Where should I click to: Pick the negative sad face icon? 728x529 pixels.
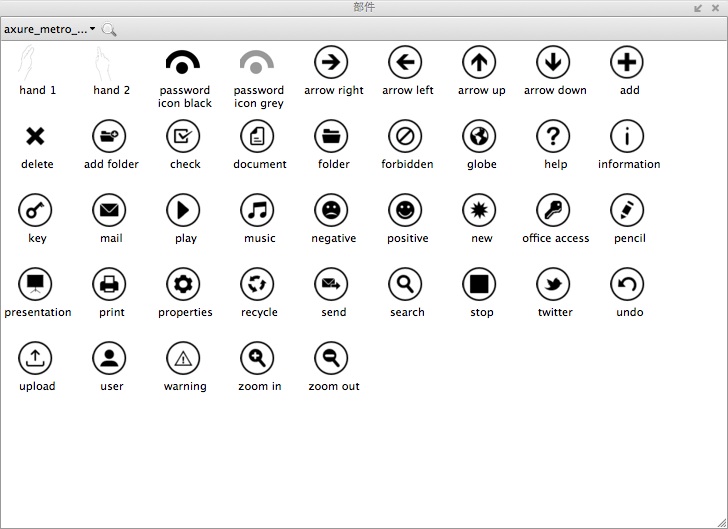[x=331, y=210]
